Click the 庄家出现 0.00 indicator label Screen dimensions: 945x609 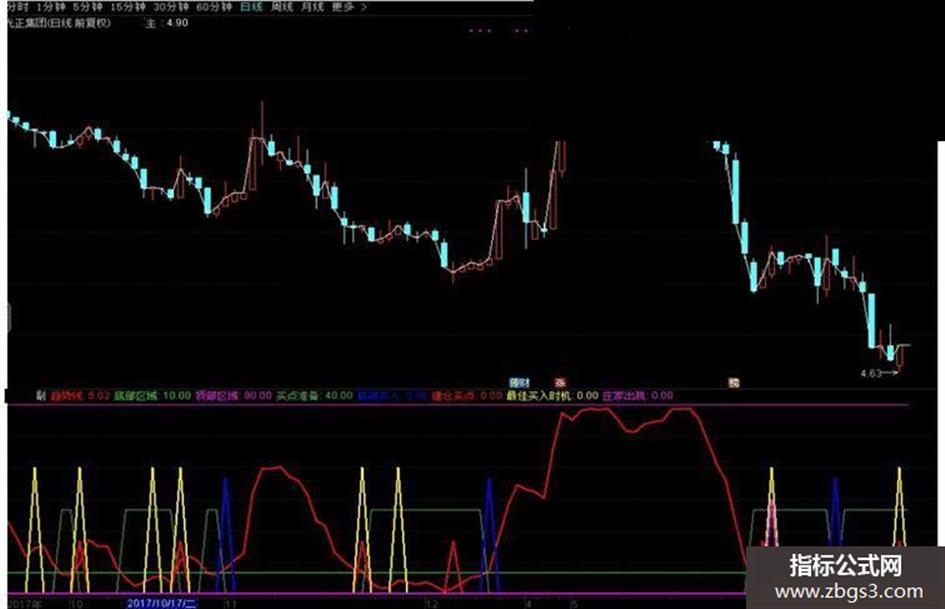638,396
